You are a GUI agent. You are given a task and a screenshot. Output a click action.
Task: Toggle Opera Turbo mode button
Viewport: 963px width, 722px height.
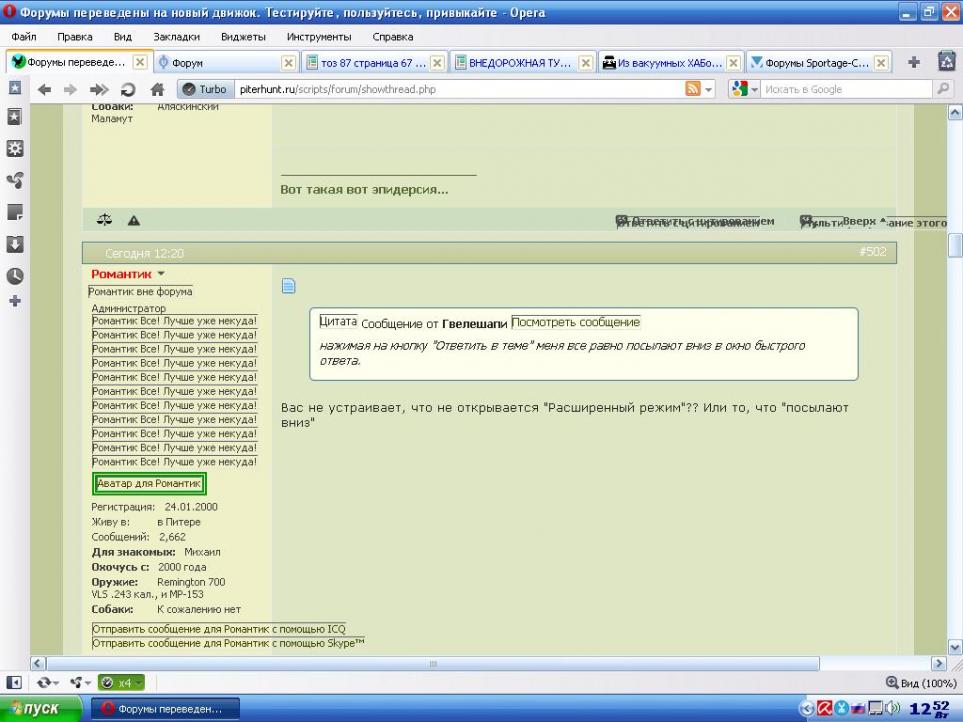click(204, 89)
